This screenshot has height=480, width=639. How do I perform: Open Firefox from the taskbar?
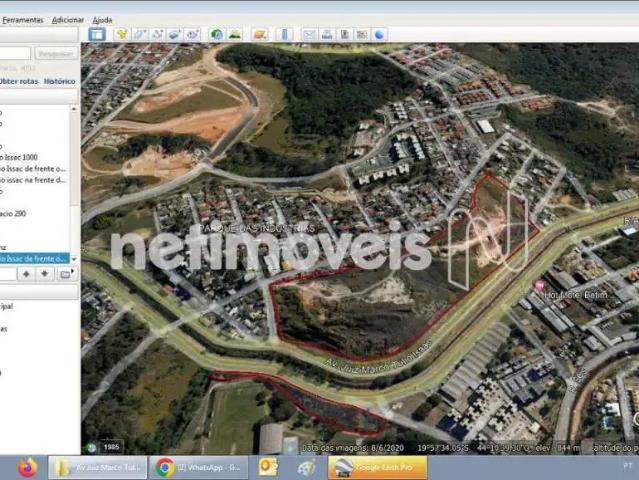point(28,467)
